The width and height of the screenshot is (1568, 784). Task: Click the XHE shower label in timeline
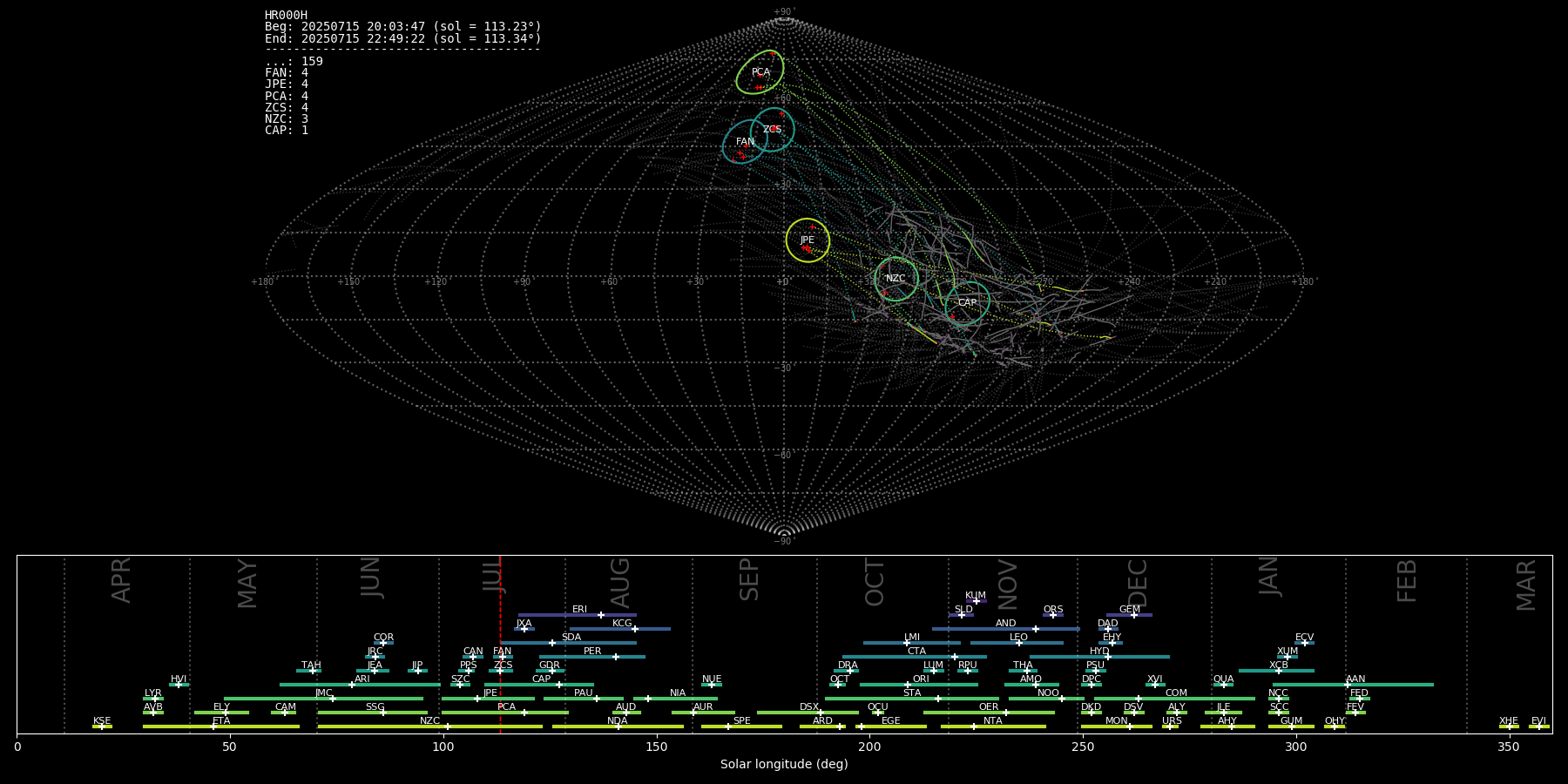tap(1509, 721)
